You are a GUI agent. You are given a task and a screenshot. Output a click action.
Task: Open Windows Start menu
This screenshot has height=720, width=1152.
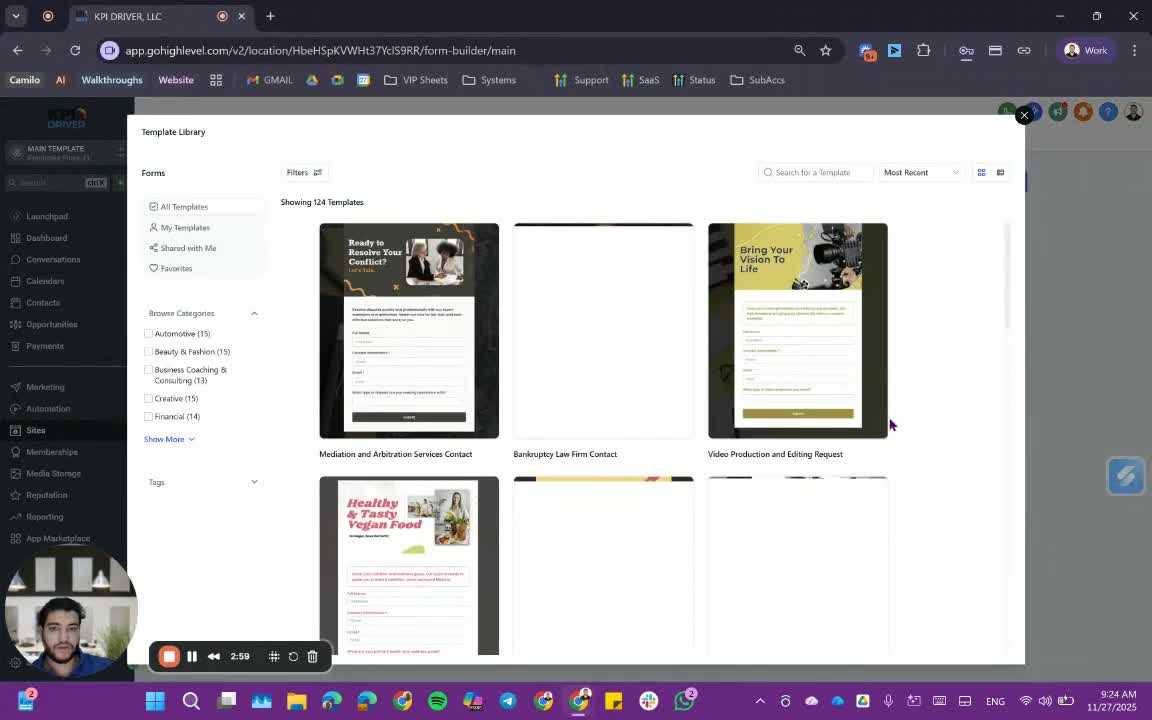pos(155,702)
